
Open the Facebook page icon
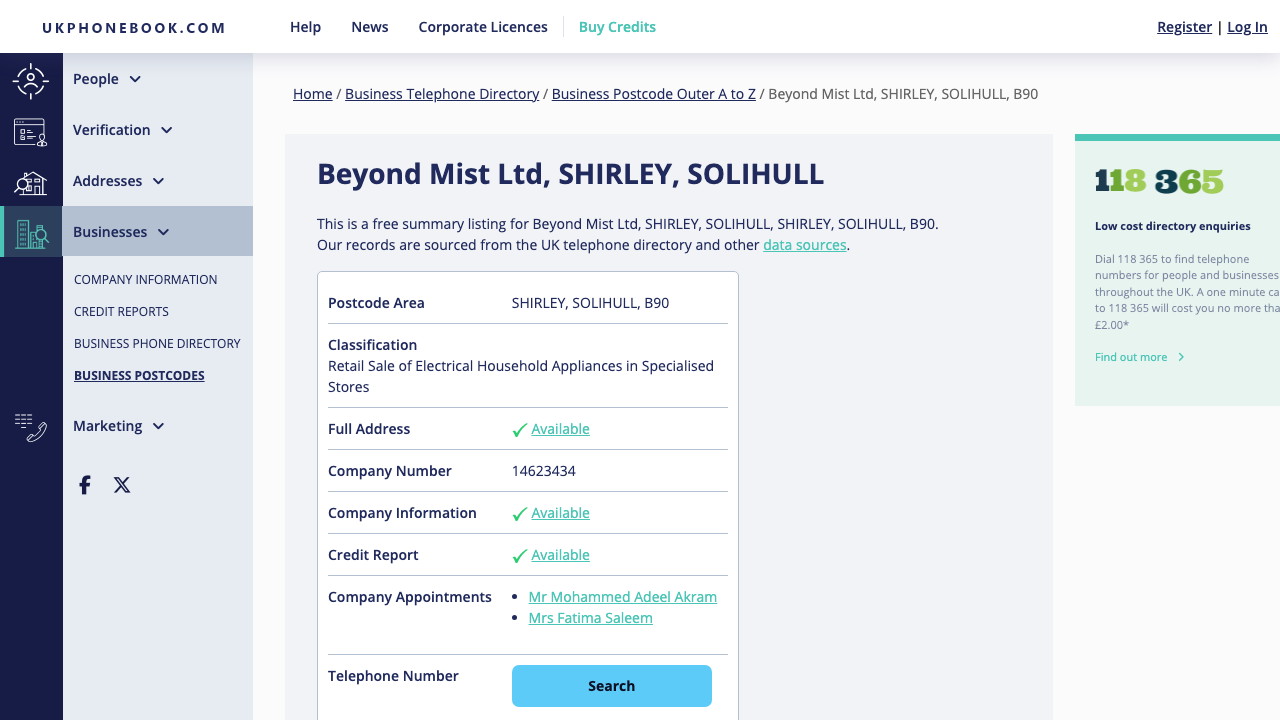[x=84, y=485]
